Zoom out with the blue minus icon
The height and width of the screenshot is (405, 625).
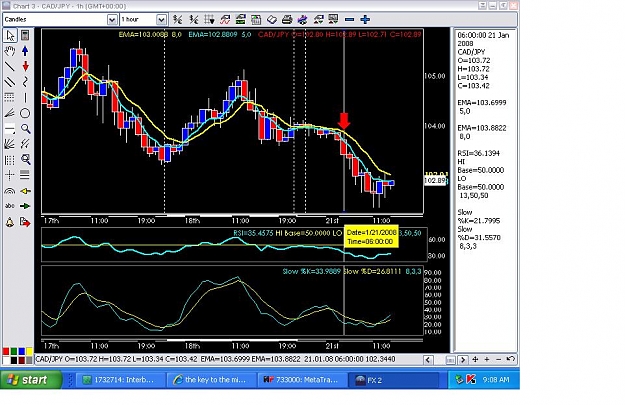350,19
